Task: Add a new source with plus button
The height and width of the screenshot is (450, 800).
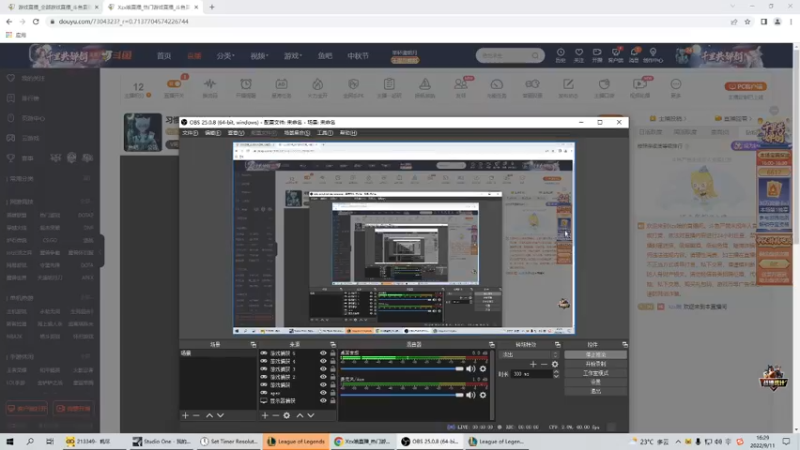Action: coord(265,415)
